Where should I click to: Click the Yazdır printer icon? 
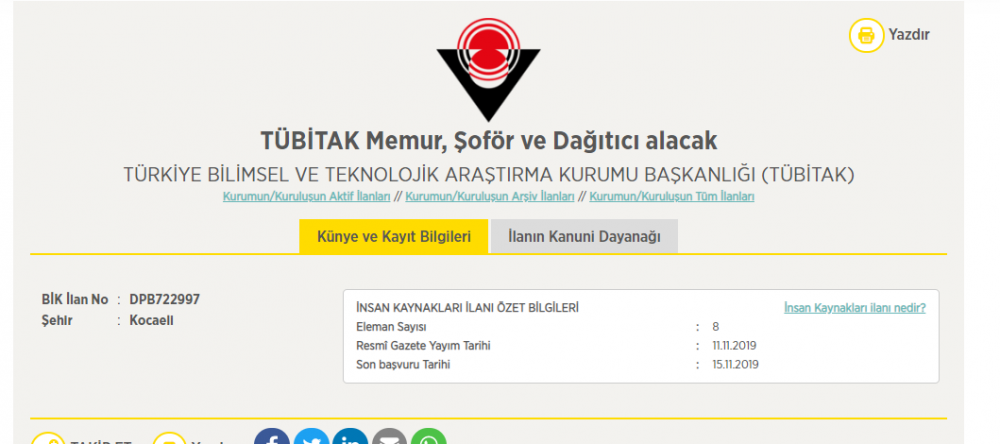point(866,34)
